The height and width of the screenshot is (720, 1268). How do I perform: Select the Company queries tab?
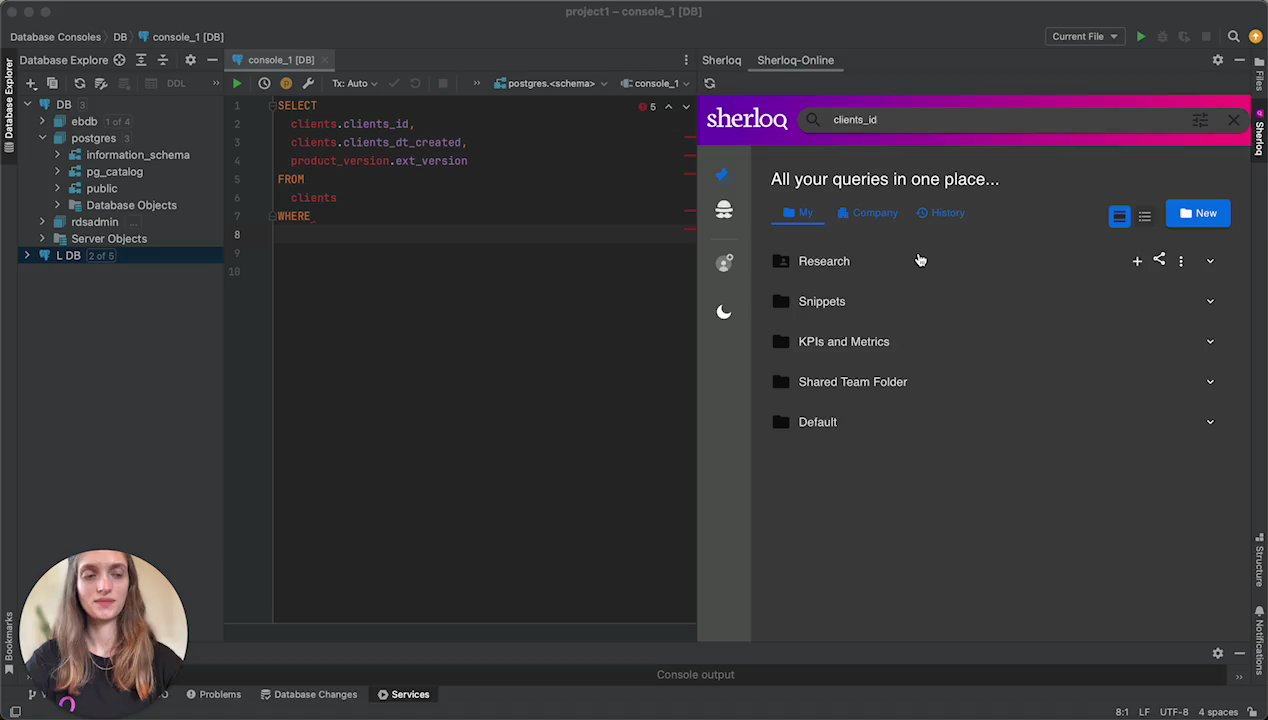click(x=867, y=213)
